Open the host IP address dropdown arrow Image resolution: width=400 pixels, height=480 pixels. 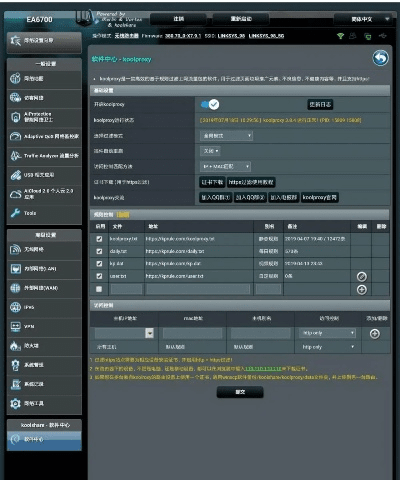point(150,333)
